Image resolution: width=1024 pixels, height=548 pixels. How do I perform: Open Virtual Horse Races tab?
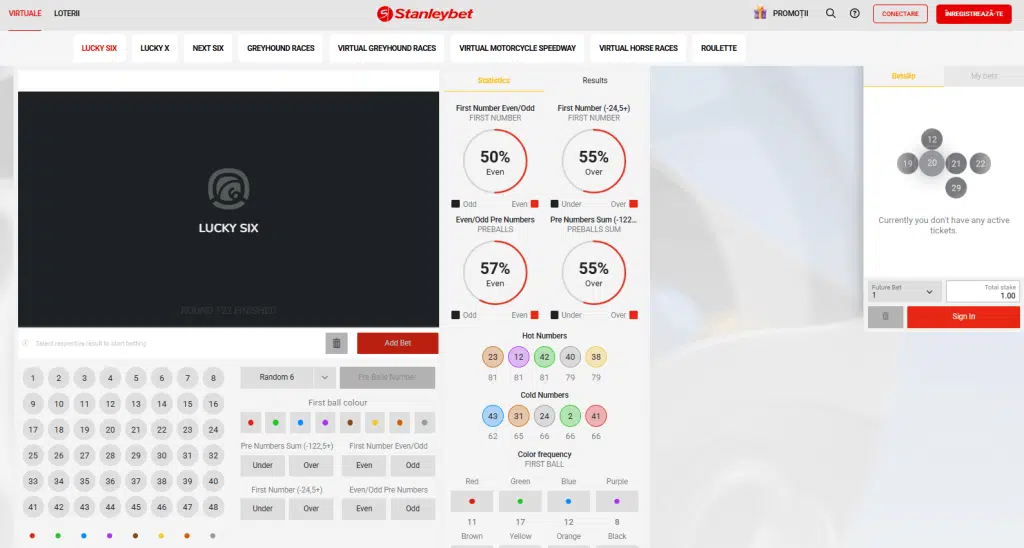coord(638,48)
